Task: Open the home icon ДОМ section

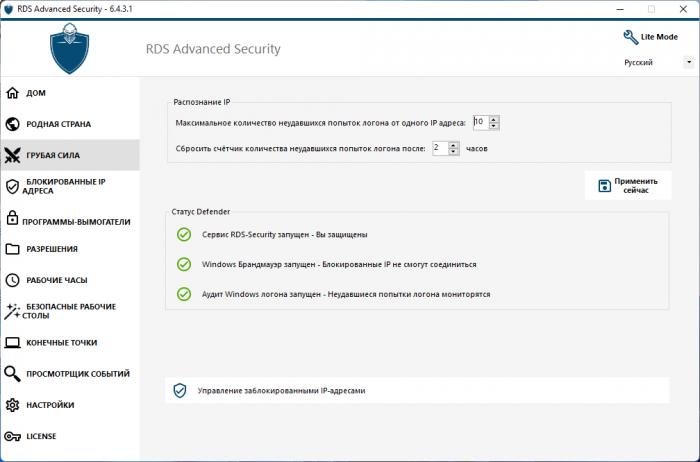Action: (x=12, y=93)
